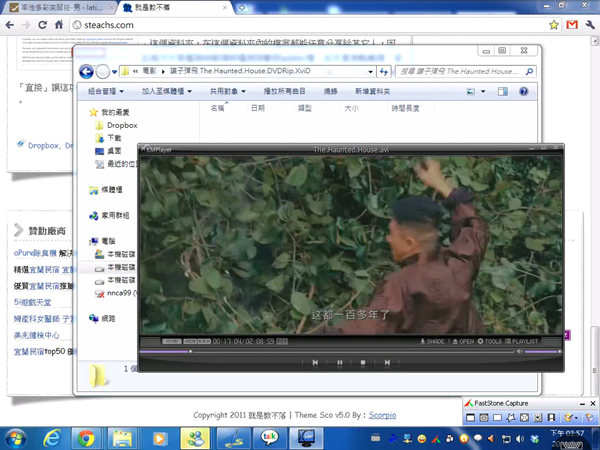Open the KMPlayer TOOLS panel
This screenshot has height=450, width=600.
click(x=493, y=341)
